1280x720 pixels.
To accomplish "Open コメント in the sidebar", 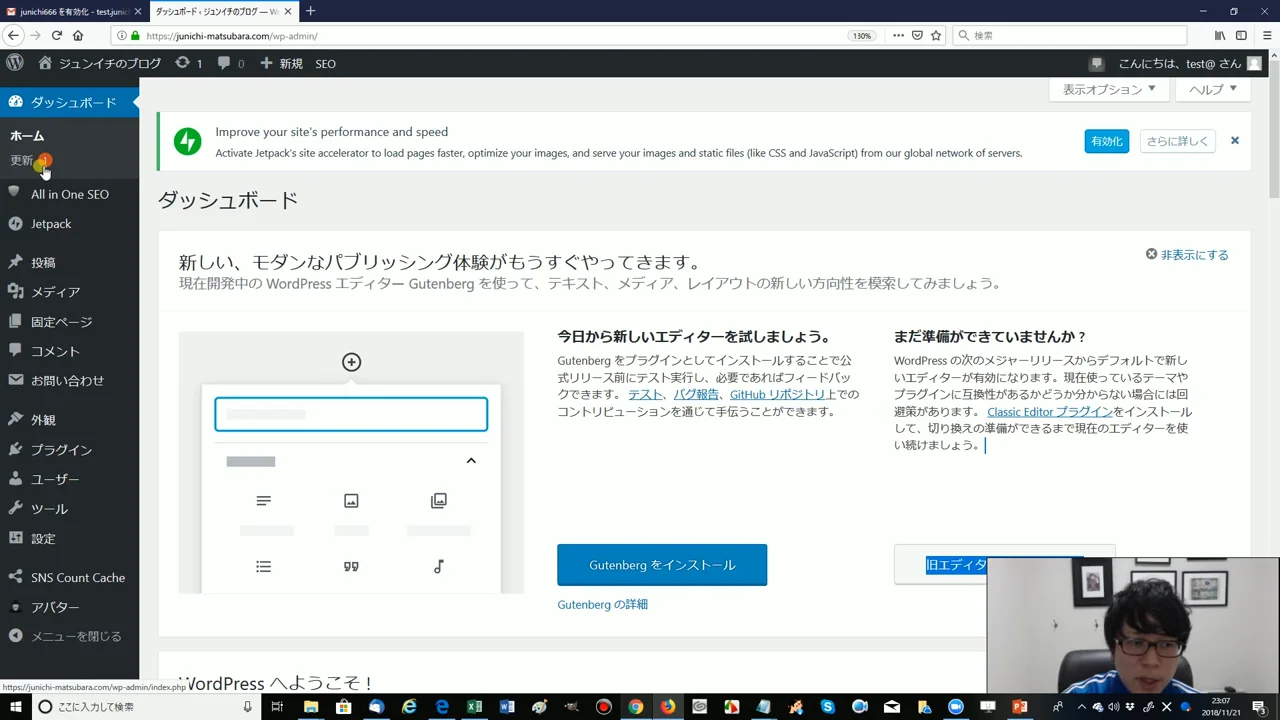I will tap(69, 351).
